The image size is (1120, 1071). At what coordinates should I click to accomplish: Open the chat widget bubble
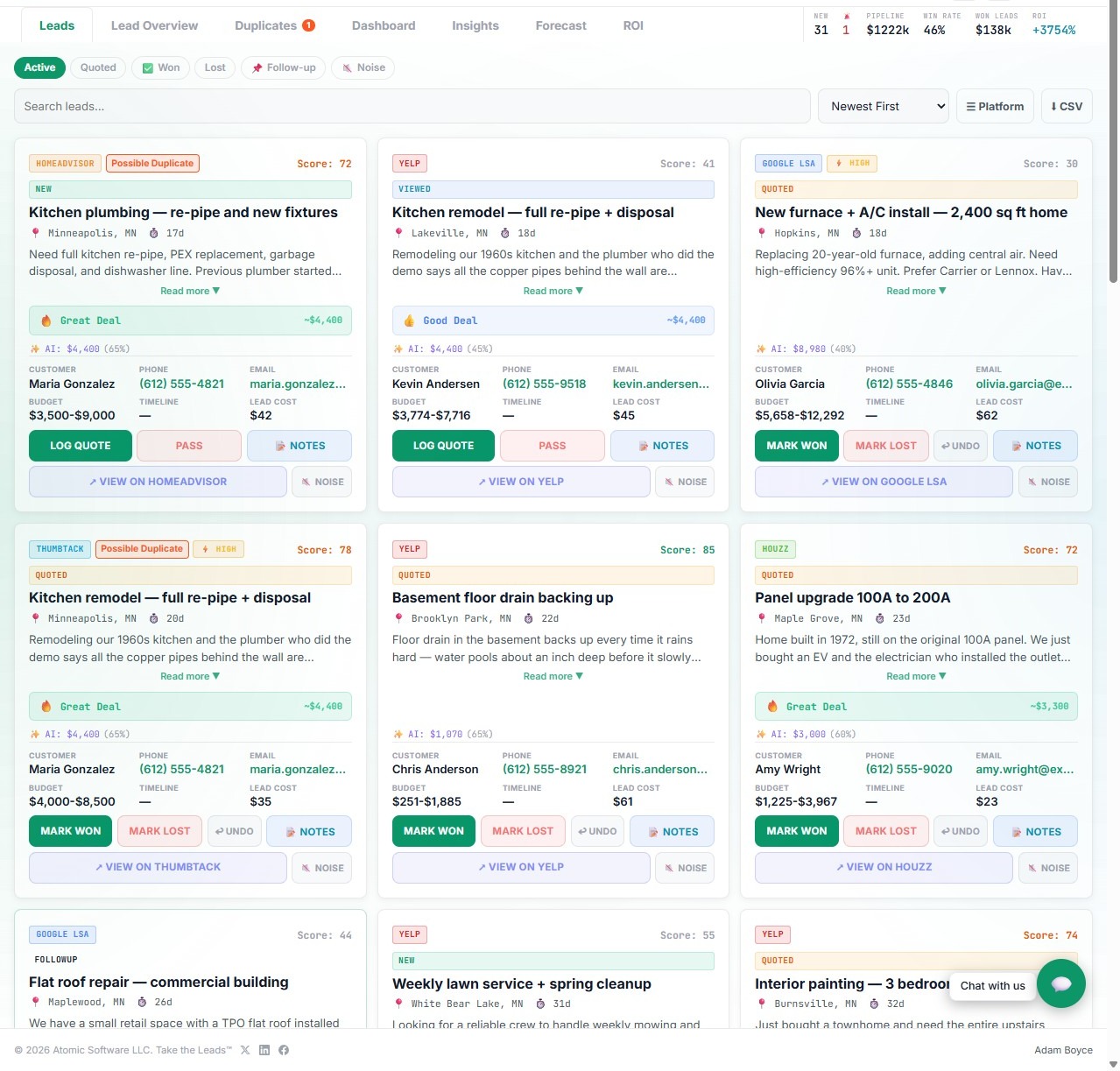[x=1060, y=983]
